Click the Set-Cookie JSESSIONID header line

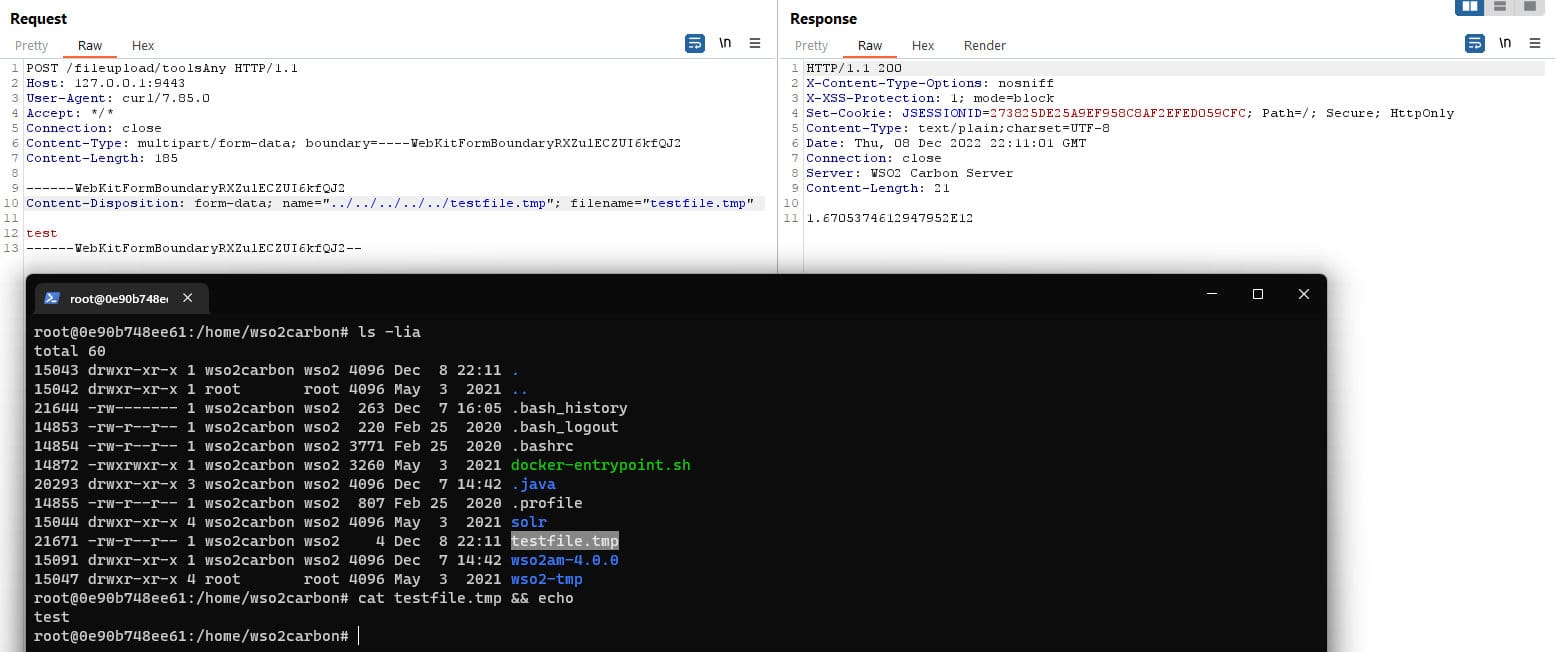click(x=1130, y=113)
